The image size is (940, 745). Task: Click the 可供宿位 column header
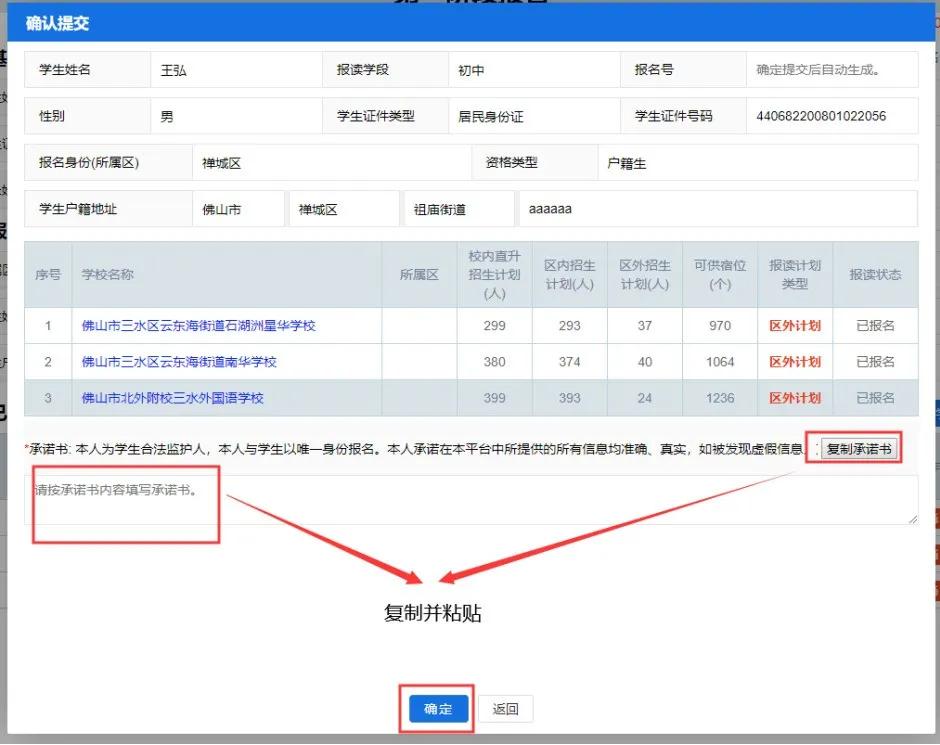click(x=720, y=274)
